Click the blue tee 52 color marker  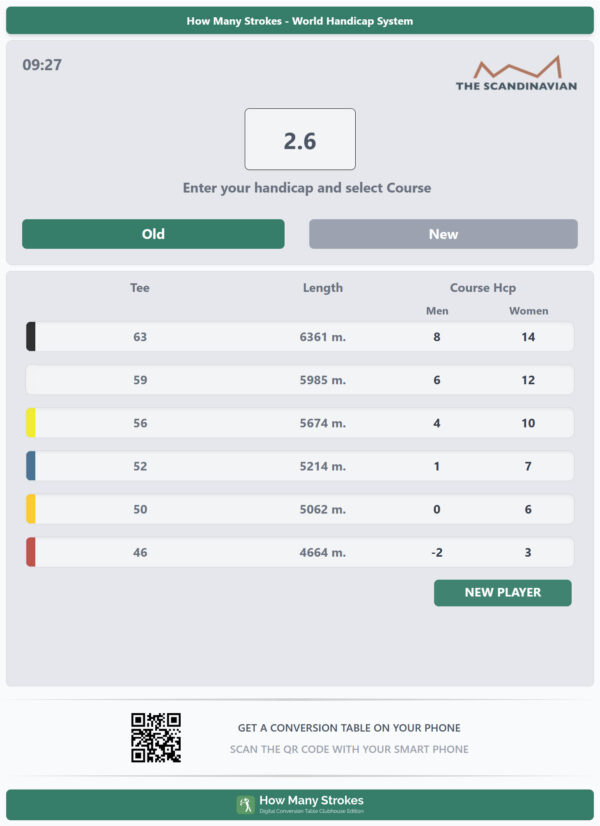coord(31,466)
